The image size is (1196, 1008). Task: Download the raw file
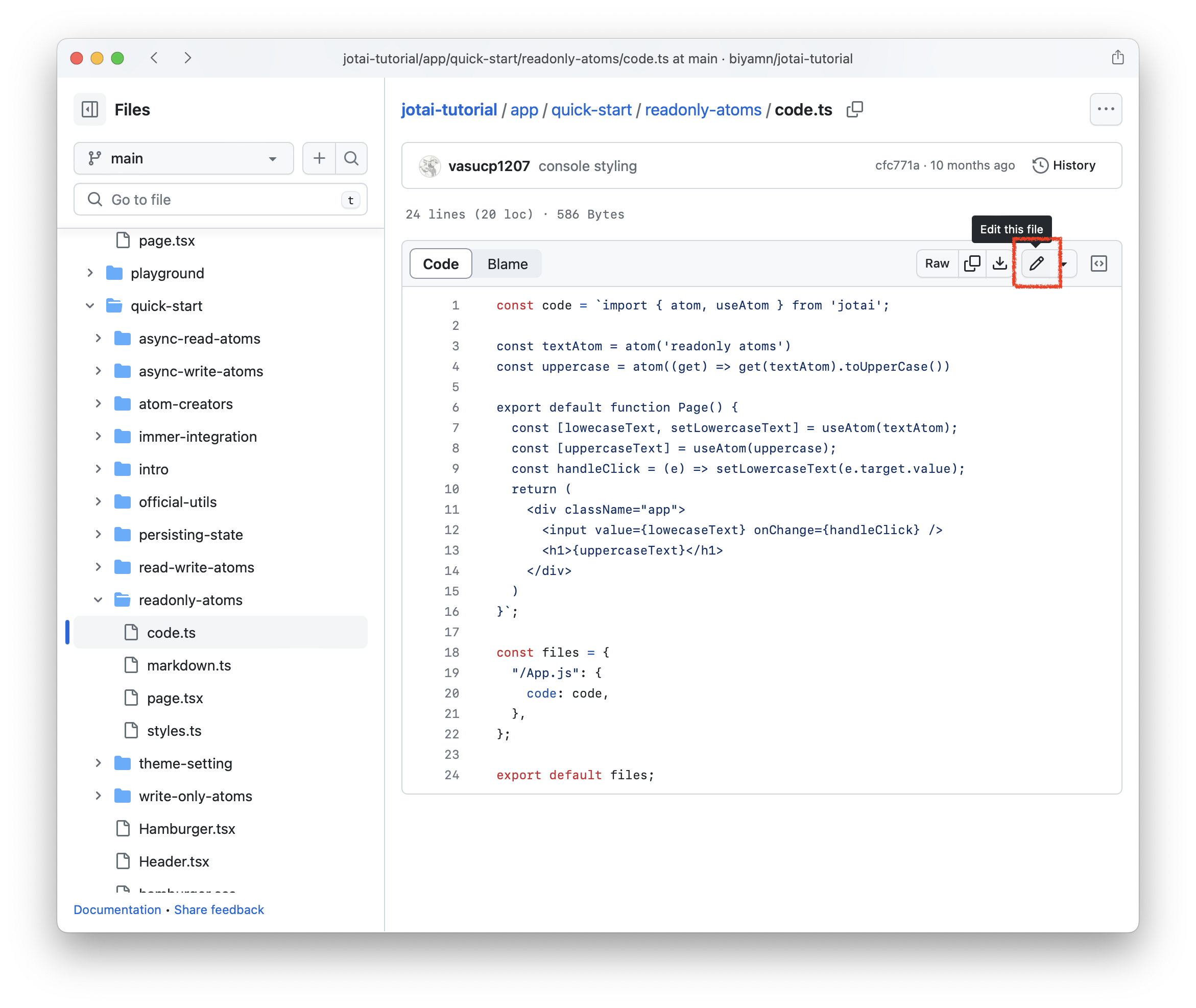[999, 263]
